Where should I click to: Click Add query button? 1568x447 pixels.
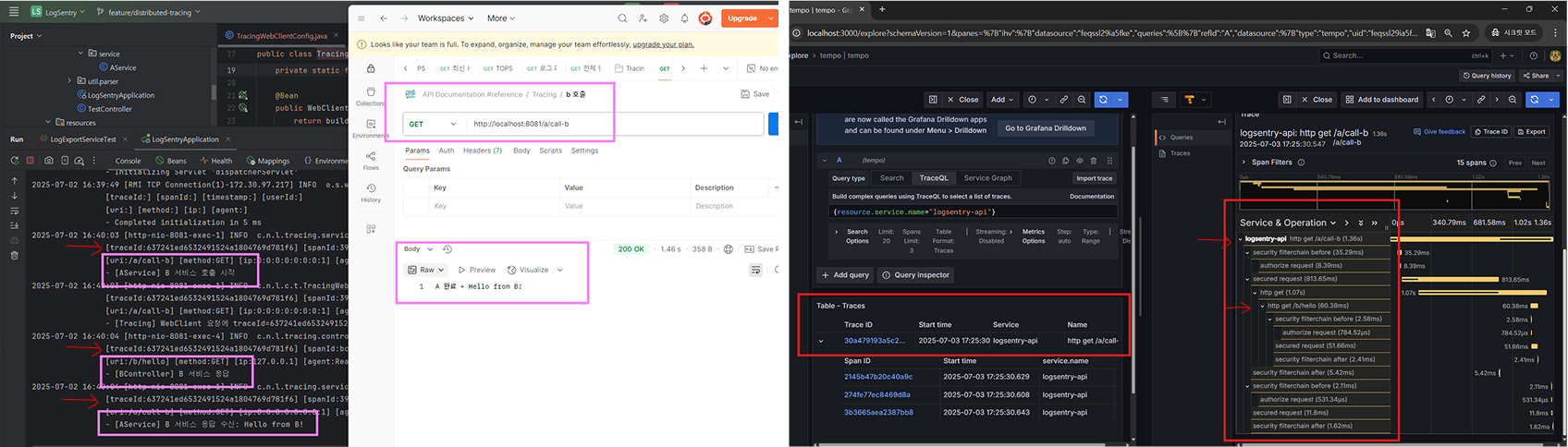[x=846, y=275]
